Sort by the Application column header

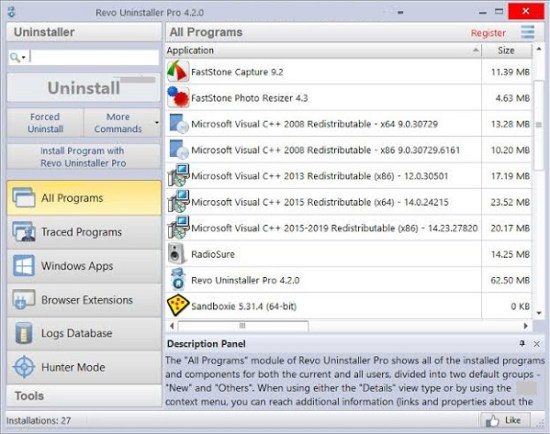323,51
